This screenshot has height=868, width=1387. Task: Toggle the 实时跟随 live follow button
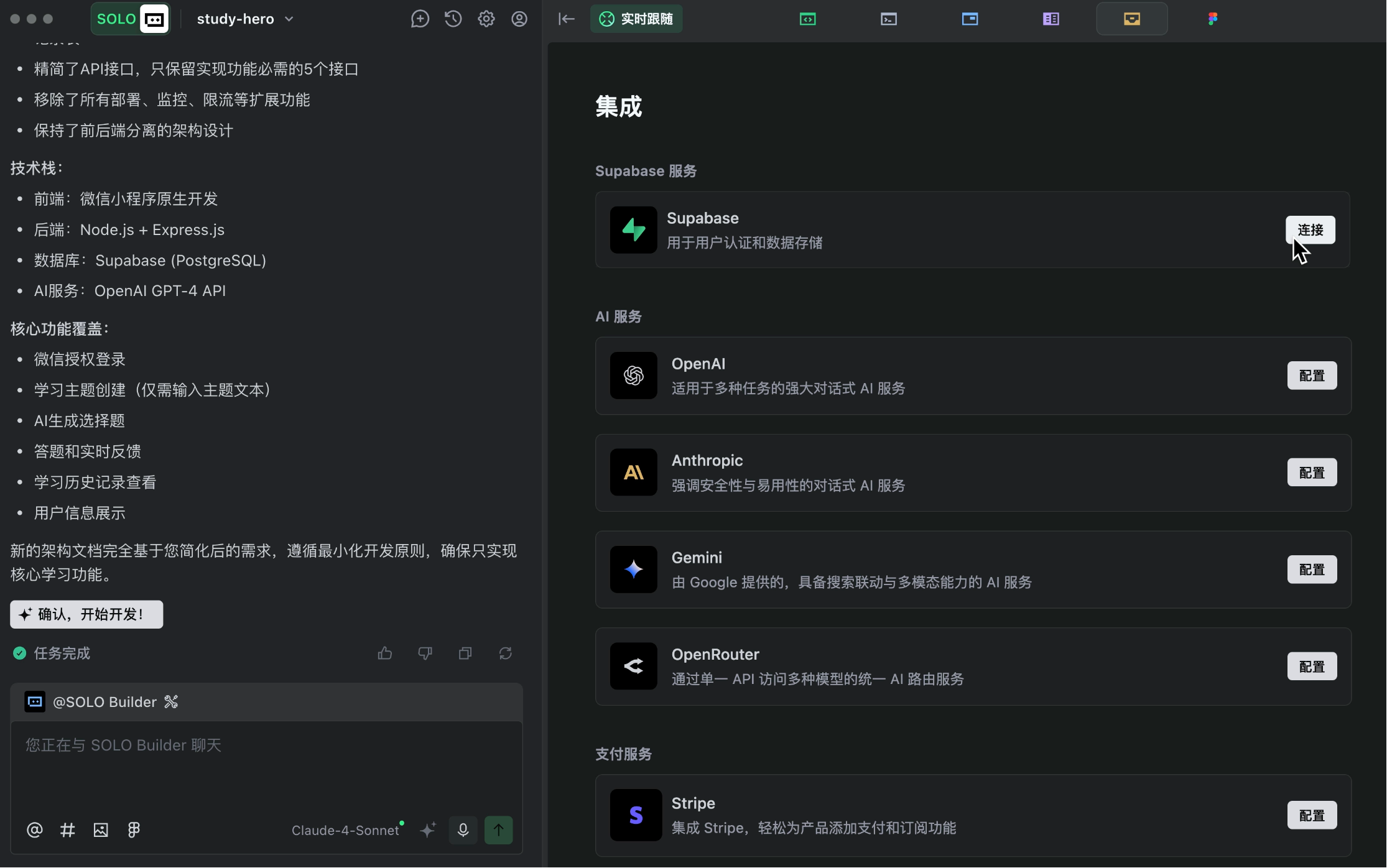click(x=636, y=19)
